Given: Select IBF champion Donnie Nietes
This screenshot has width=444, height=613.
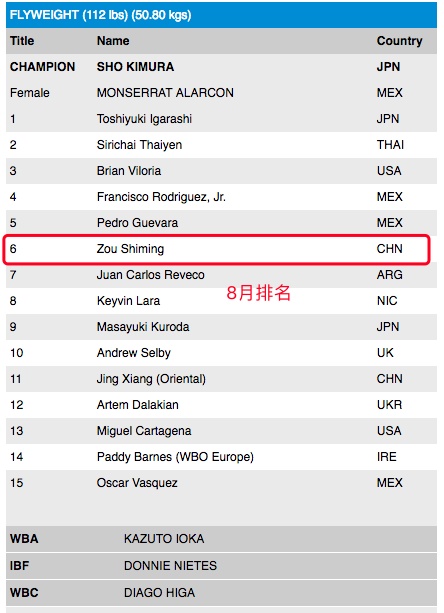Looking at the screenshot, I should click(x=170, y=566).
